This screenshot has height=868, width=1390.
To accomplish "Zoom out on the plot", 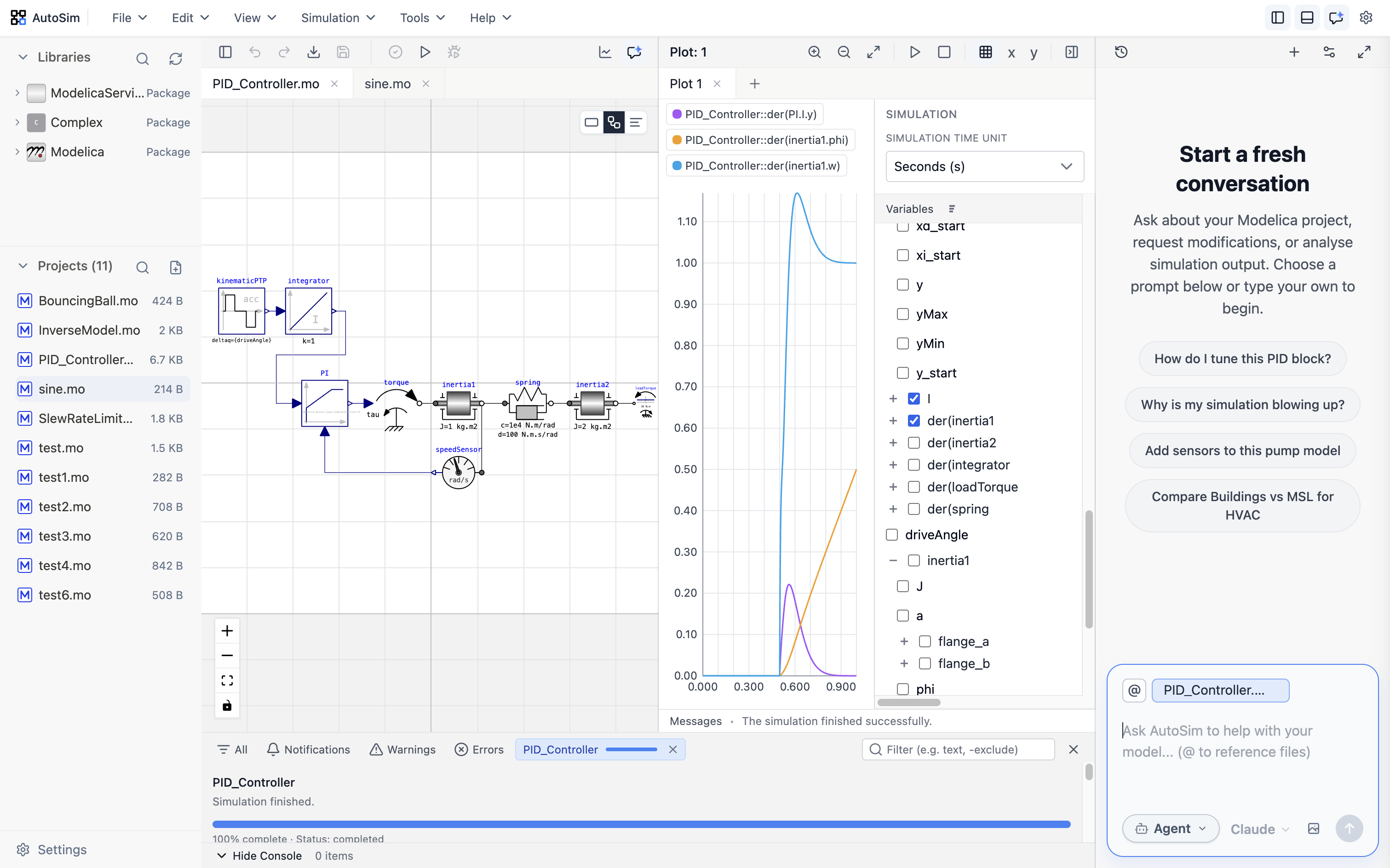I will [x=844, y=51].
